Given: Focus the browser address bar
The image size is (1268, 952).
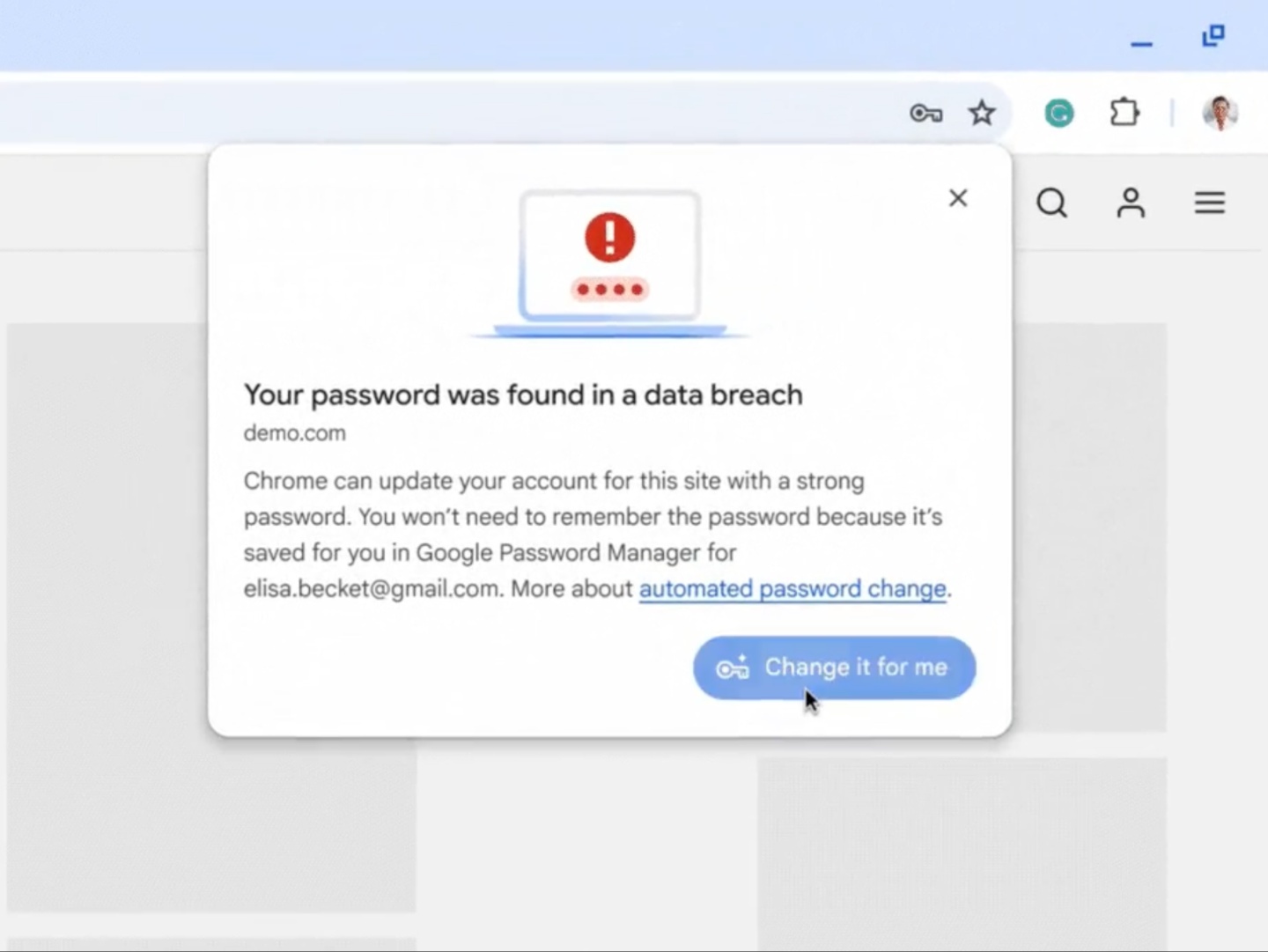Looking at the screenshot, I should [x=440, y=113].
